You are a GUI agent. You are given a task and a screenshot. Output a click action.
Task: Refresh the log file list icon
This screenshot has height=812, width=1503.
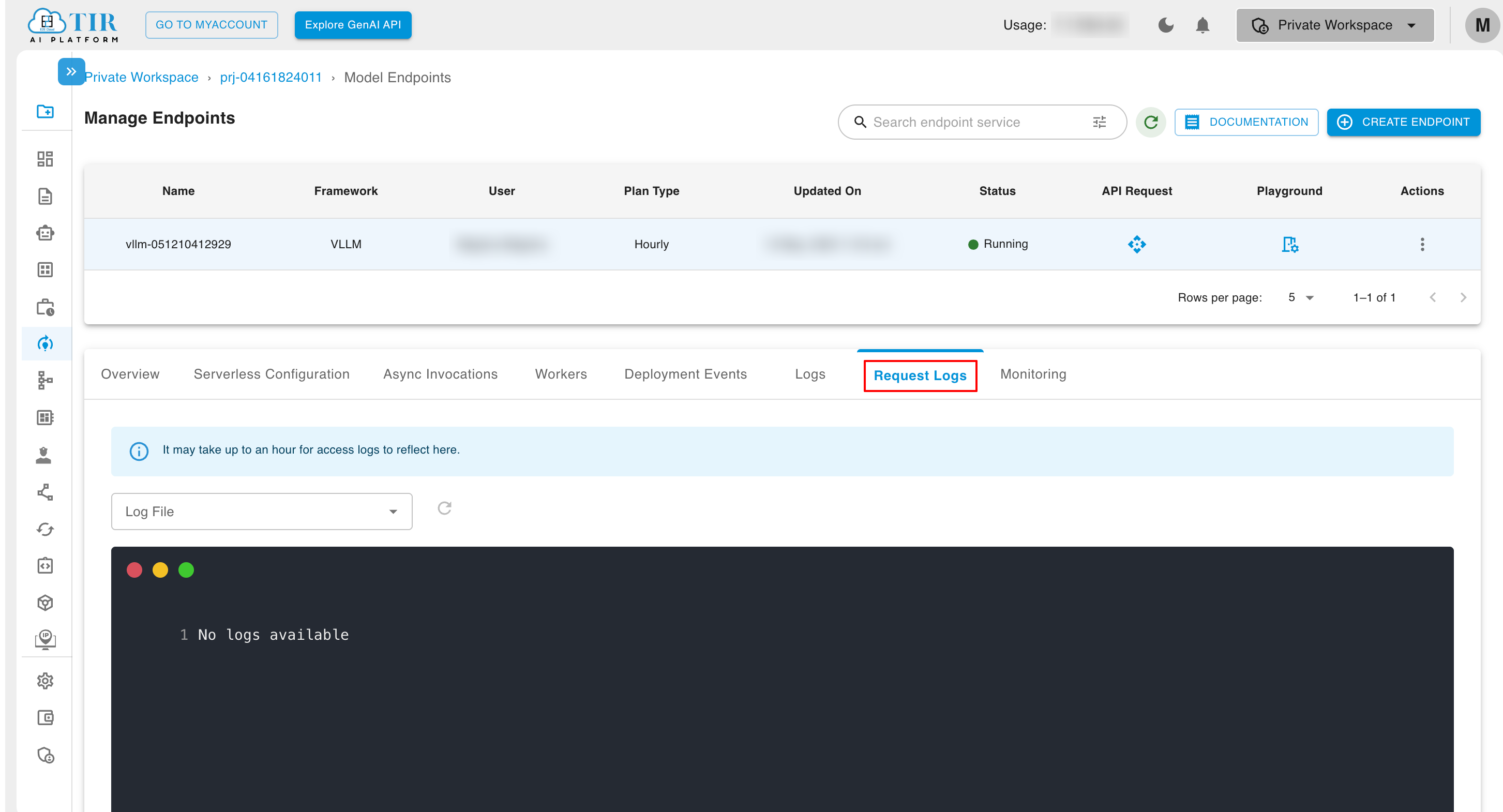445,508
